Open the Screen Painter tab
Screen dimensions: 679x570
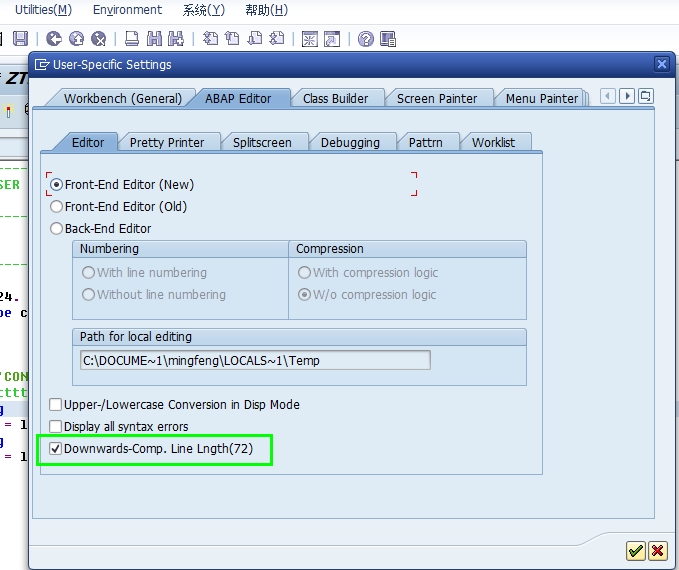point(437,98)
